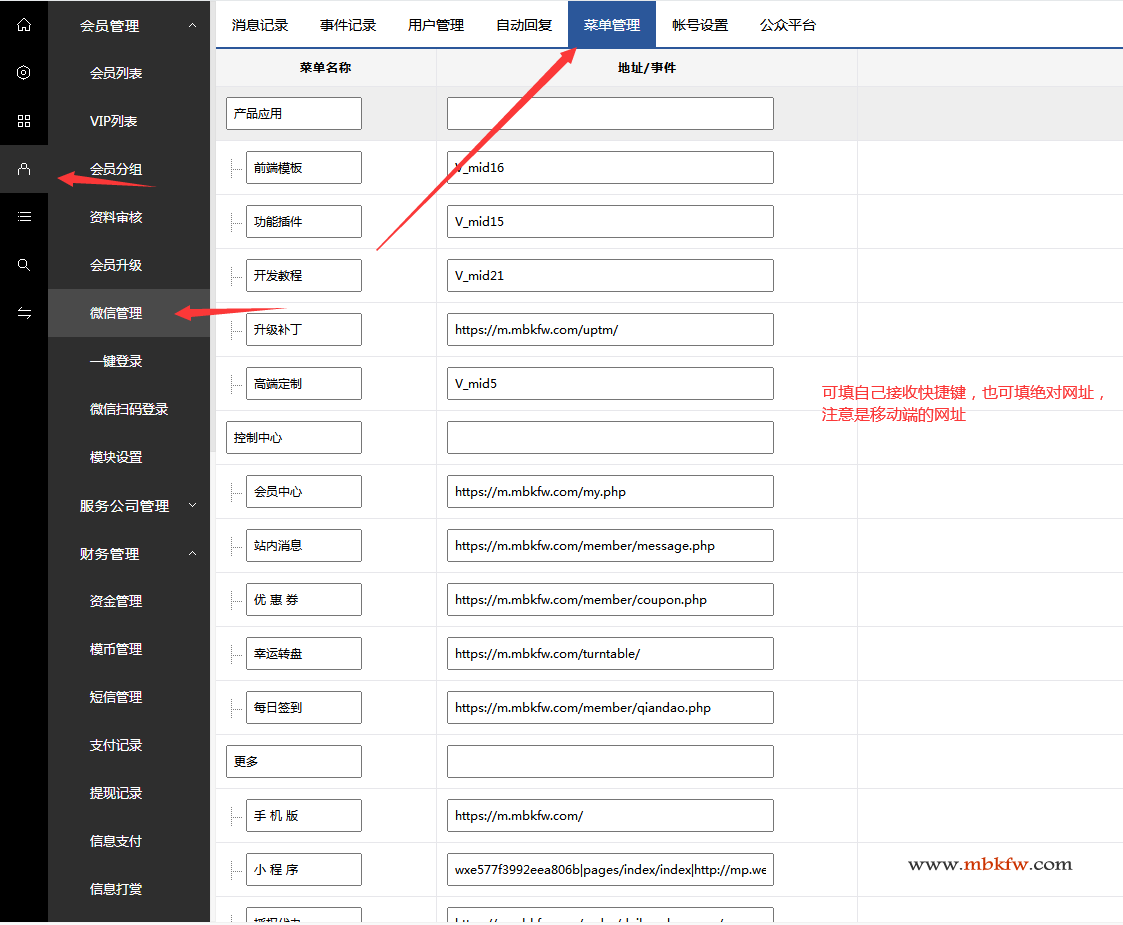Click the home icon in left rail
The width and height of the screenshot is (1123, 925).
click(x=24, y=25)
